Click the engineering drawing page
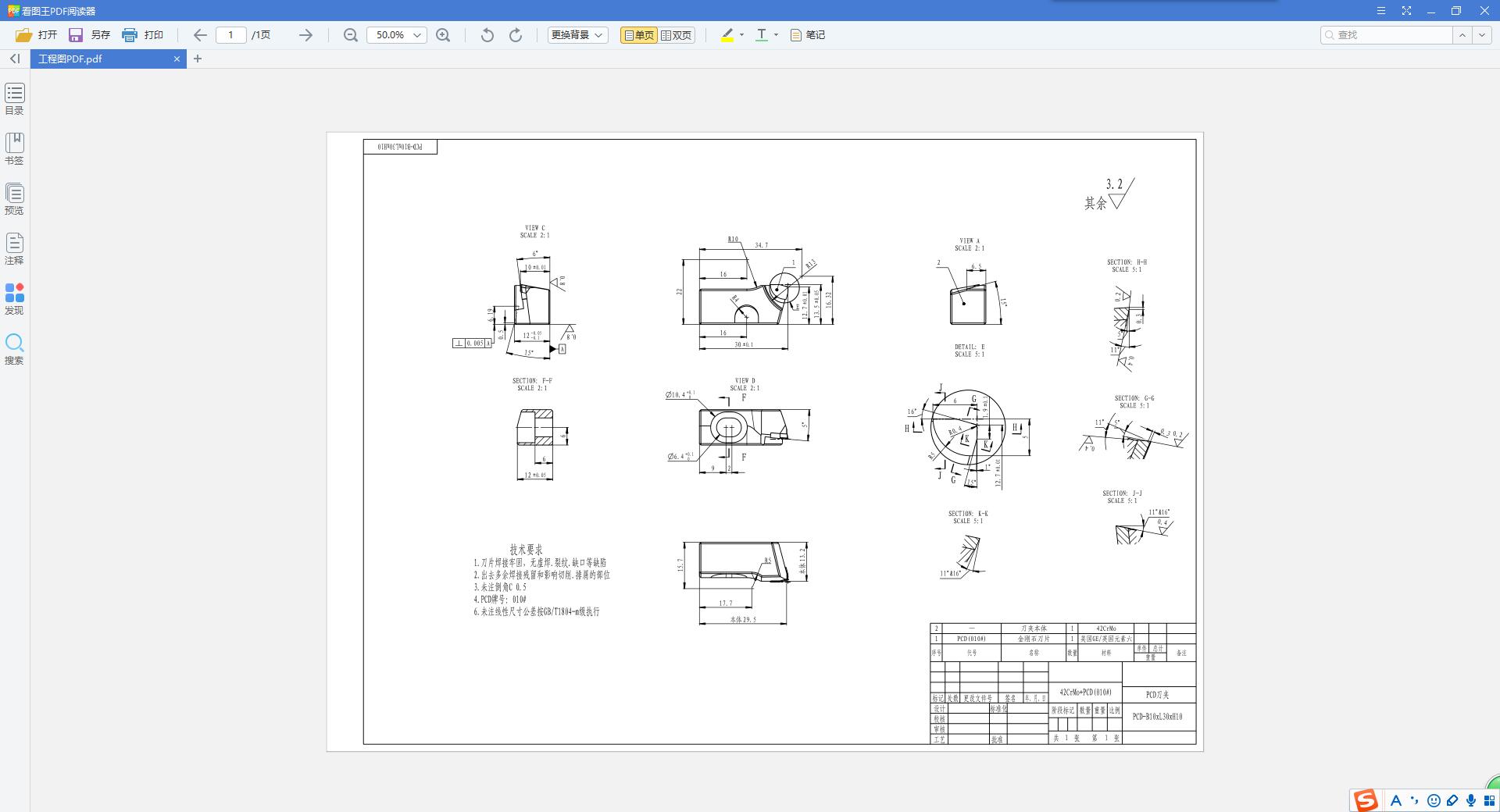Image resolution: width=1500 pixels, height=812 pixels. click(765, 442)
